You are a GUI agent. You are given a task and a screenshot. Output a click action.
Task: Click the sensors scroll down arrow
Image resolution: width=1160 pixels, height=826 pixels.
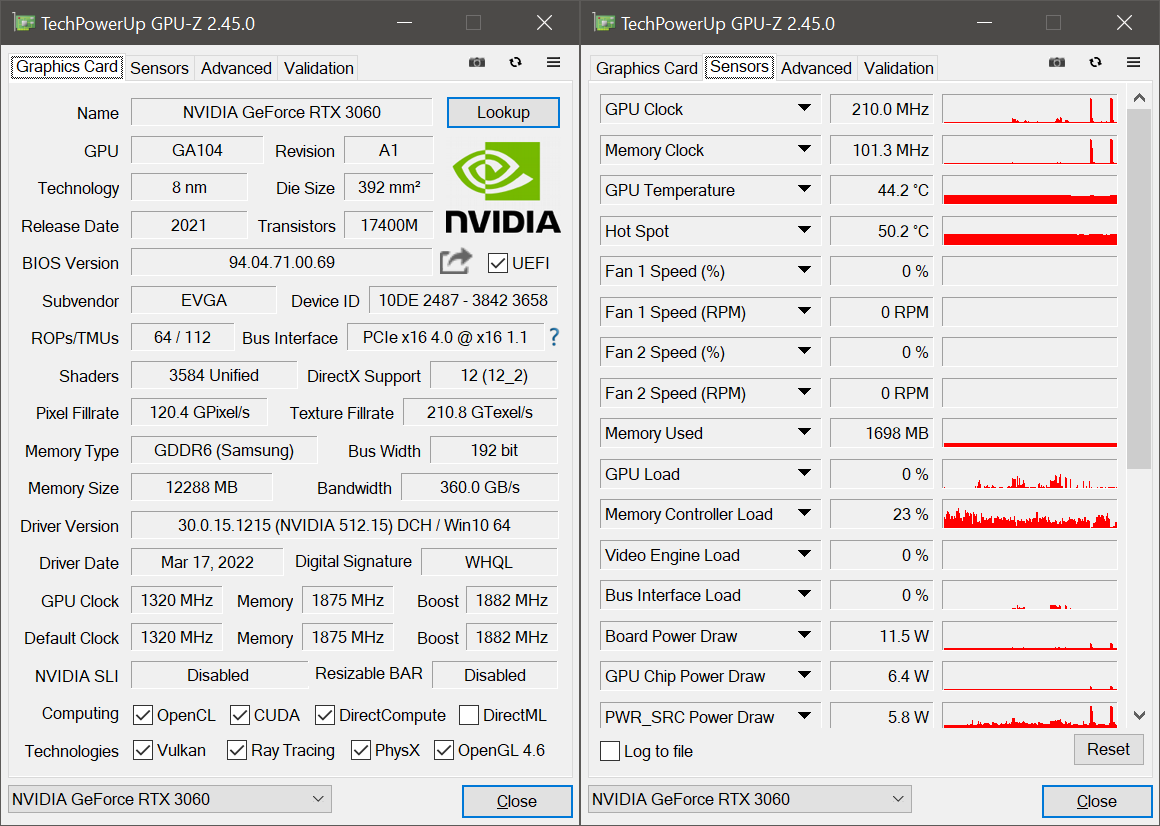click(x=1139, y=716)
